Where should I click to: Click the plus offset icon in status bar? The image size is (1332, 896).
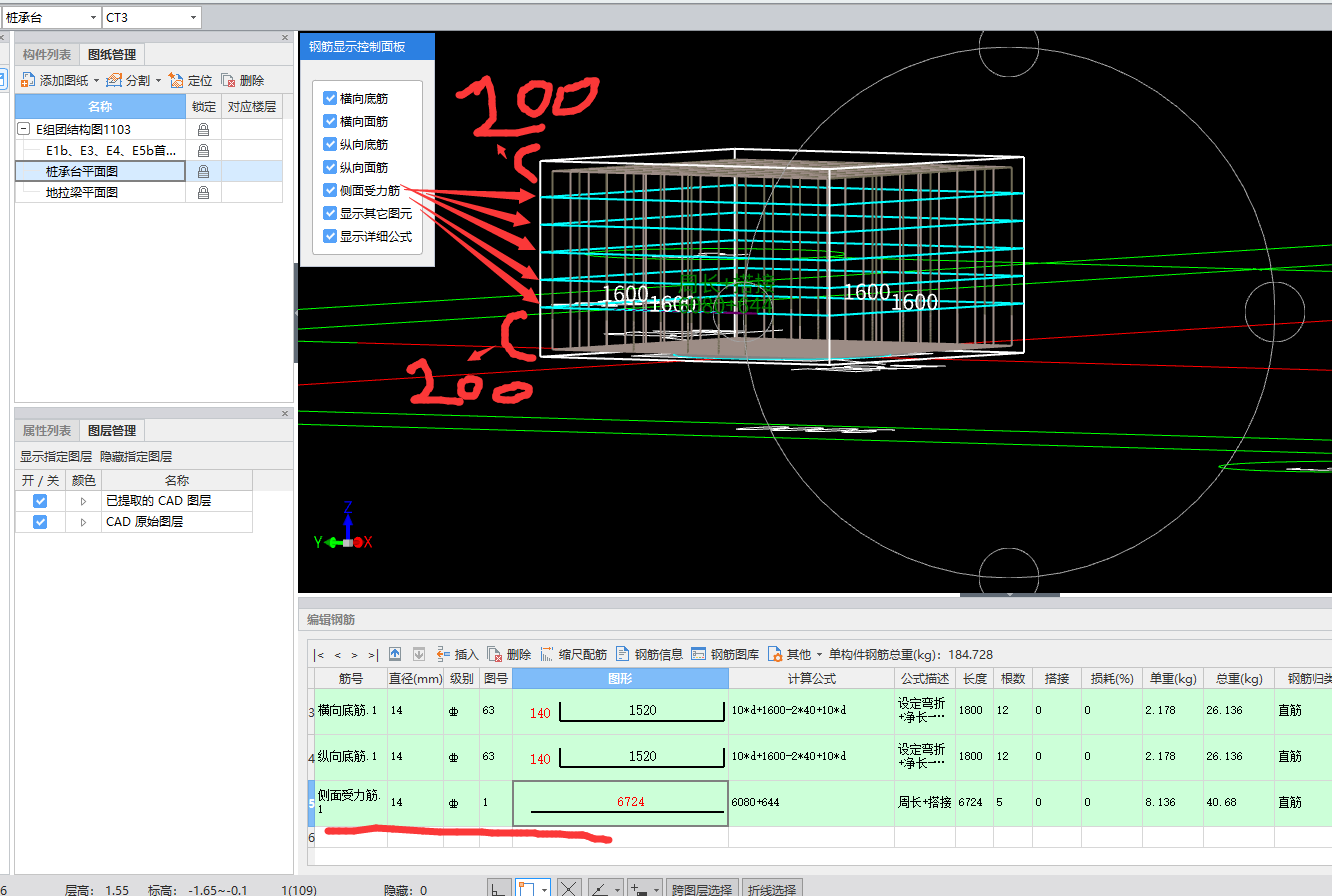(637, 888)
